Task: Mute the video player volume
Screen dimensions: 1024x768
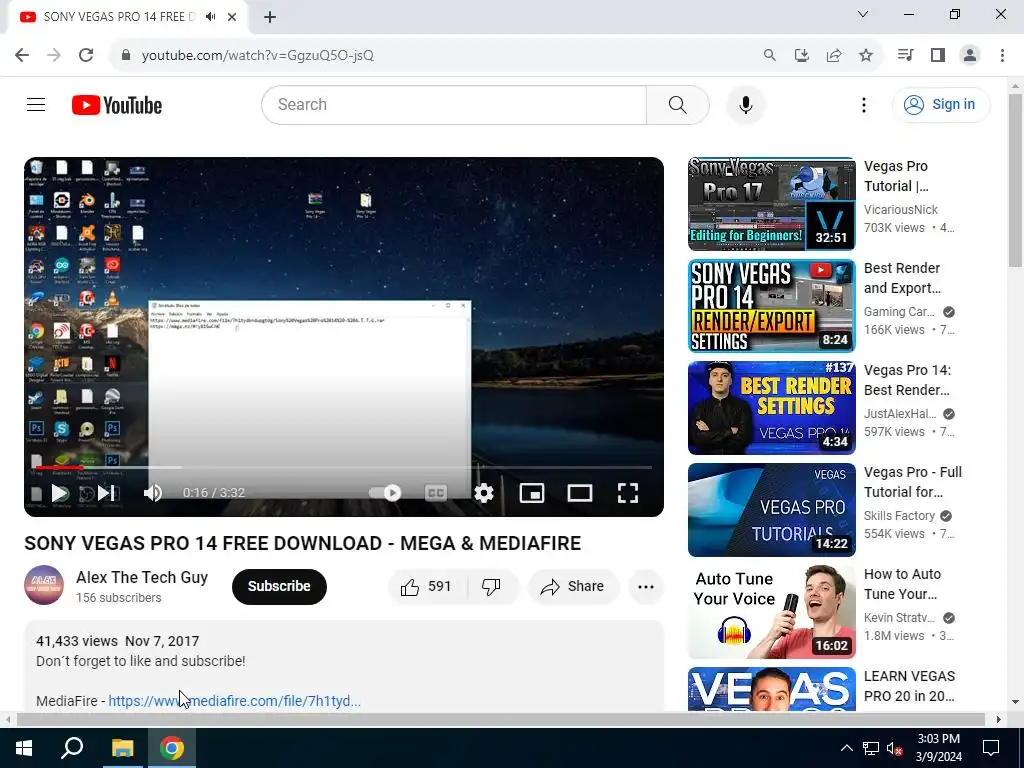Action: [153, 493]
